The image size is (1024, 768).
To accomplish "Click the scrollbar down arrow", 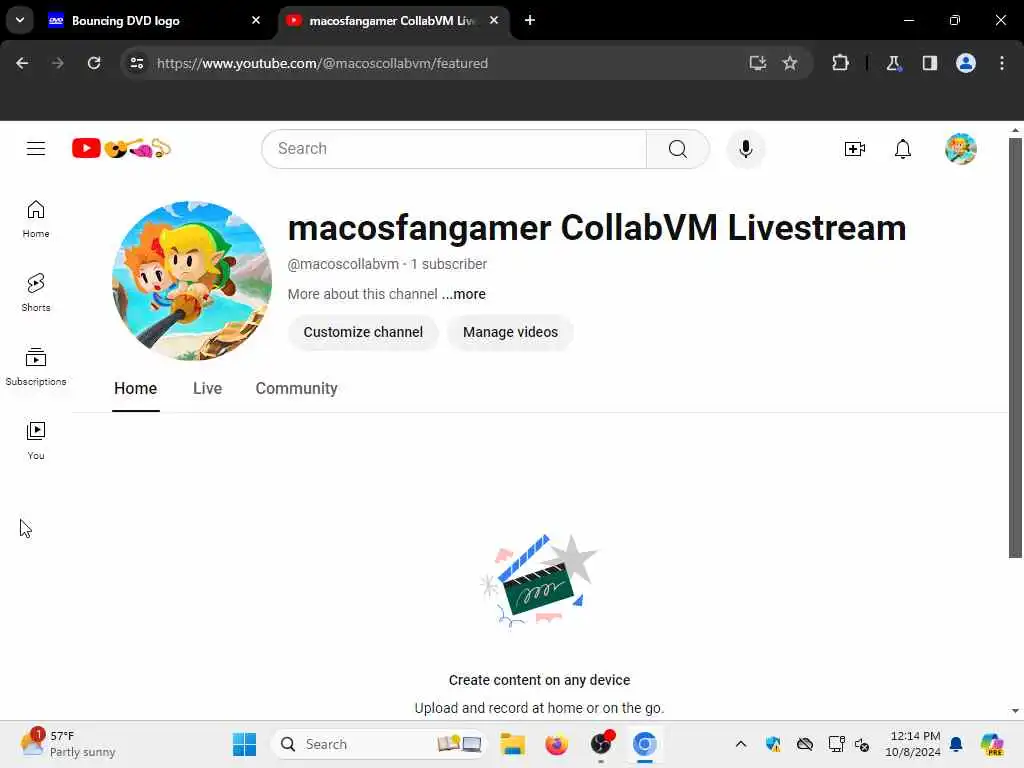I will click(1015, 711).
